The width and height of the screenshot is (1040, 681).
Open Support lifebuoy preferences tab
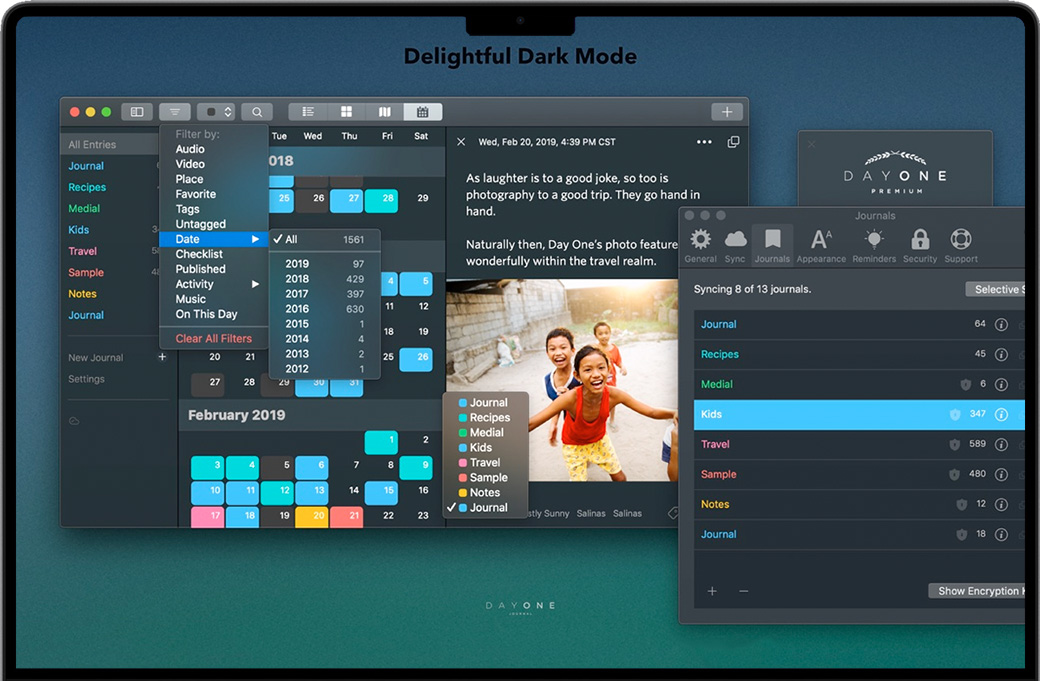click(x=961, y=246)
